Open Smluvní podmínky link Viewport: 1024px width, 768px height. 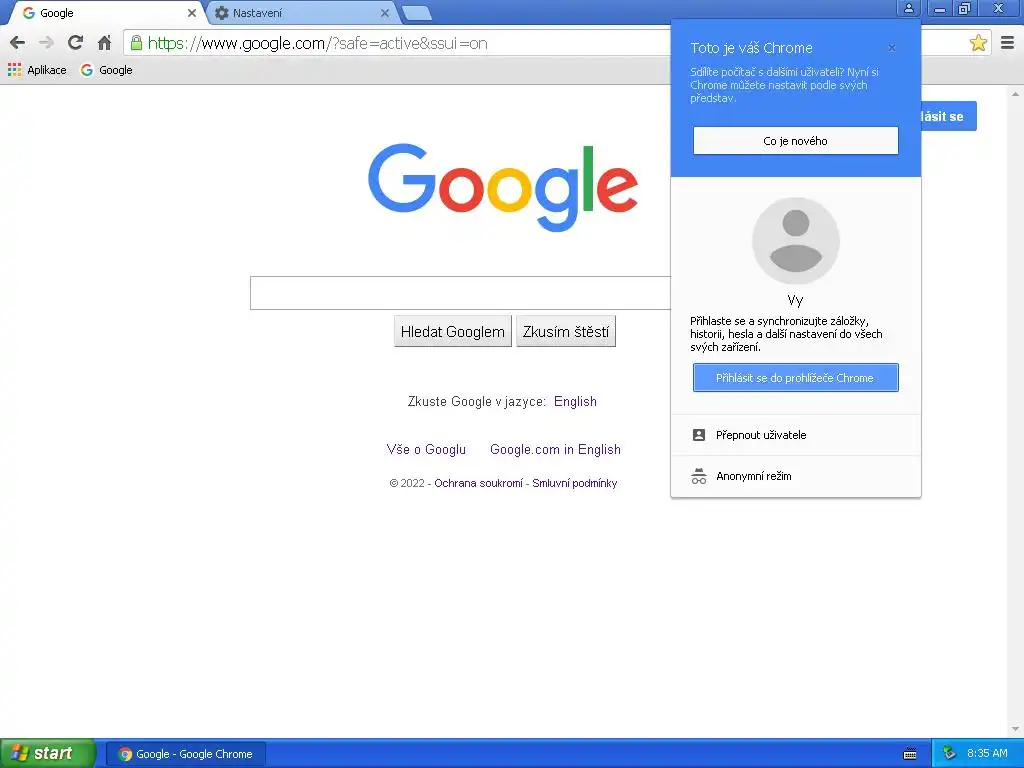coord(574,483)
